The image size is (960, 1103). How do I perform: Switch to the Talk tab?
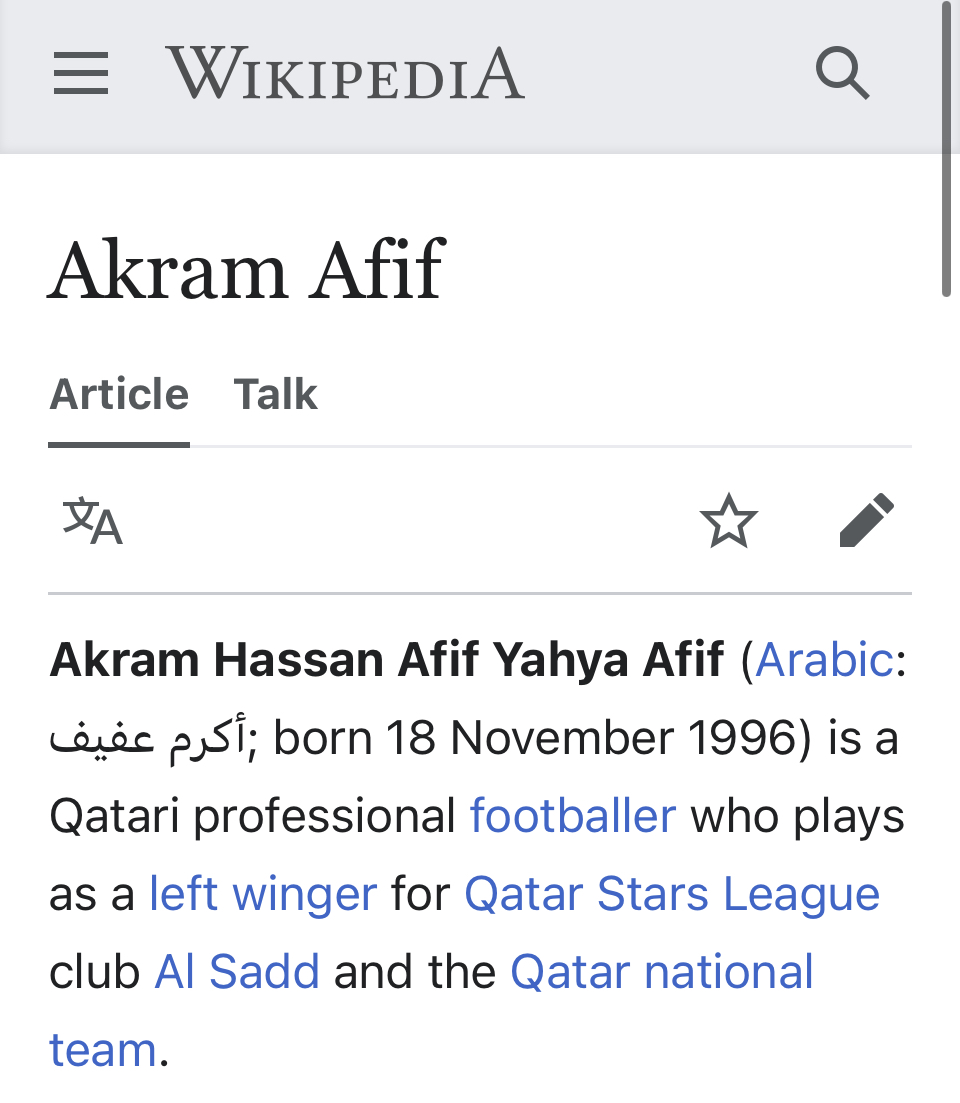[x=275, y=394]
